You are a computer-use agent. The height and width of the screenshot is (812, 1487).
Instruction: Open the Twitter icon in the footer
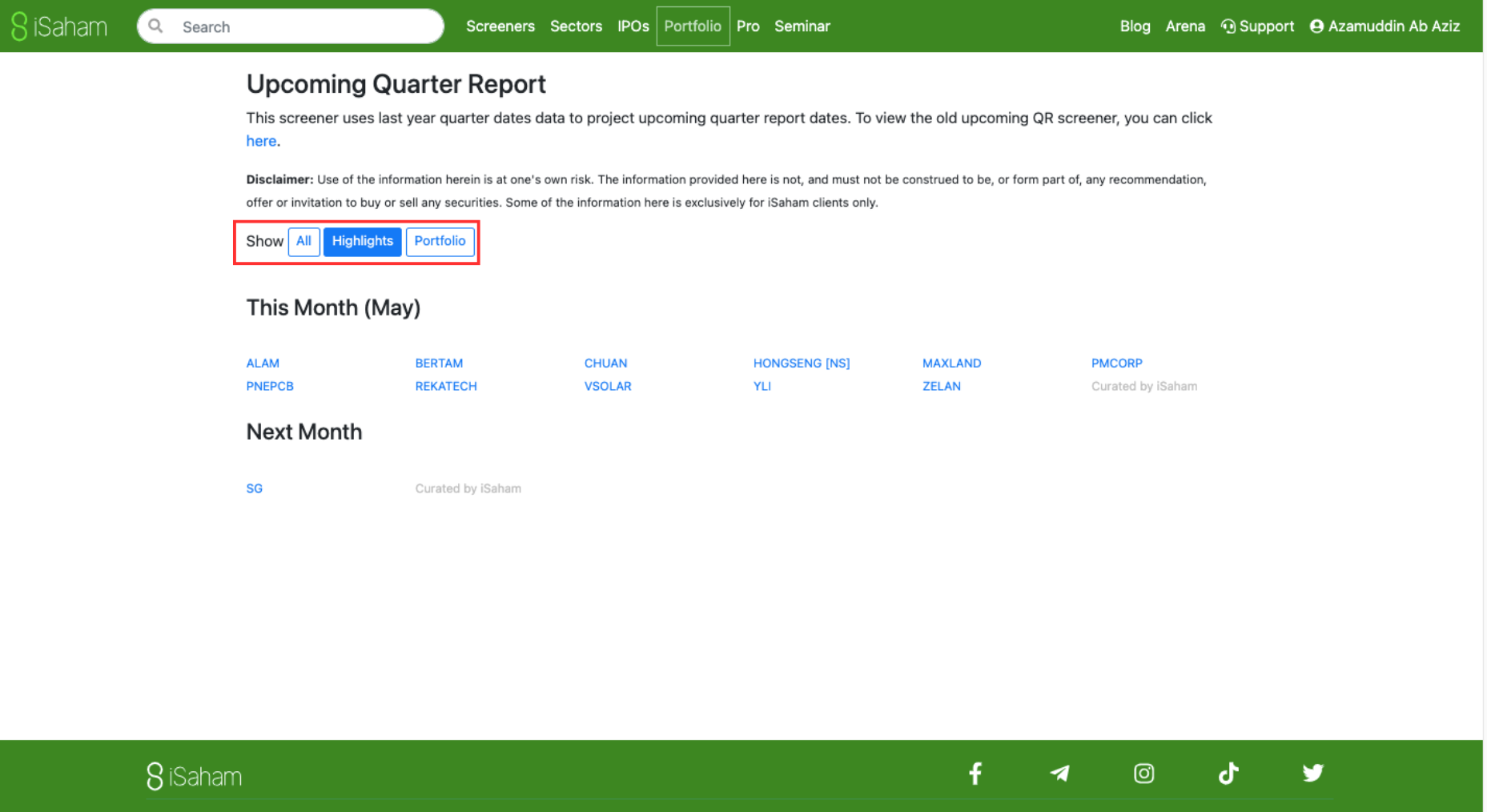pos(1312,773)
